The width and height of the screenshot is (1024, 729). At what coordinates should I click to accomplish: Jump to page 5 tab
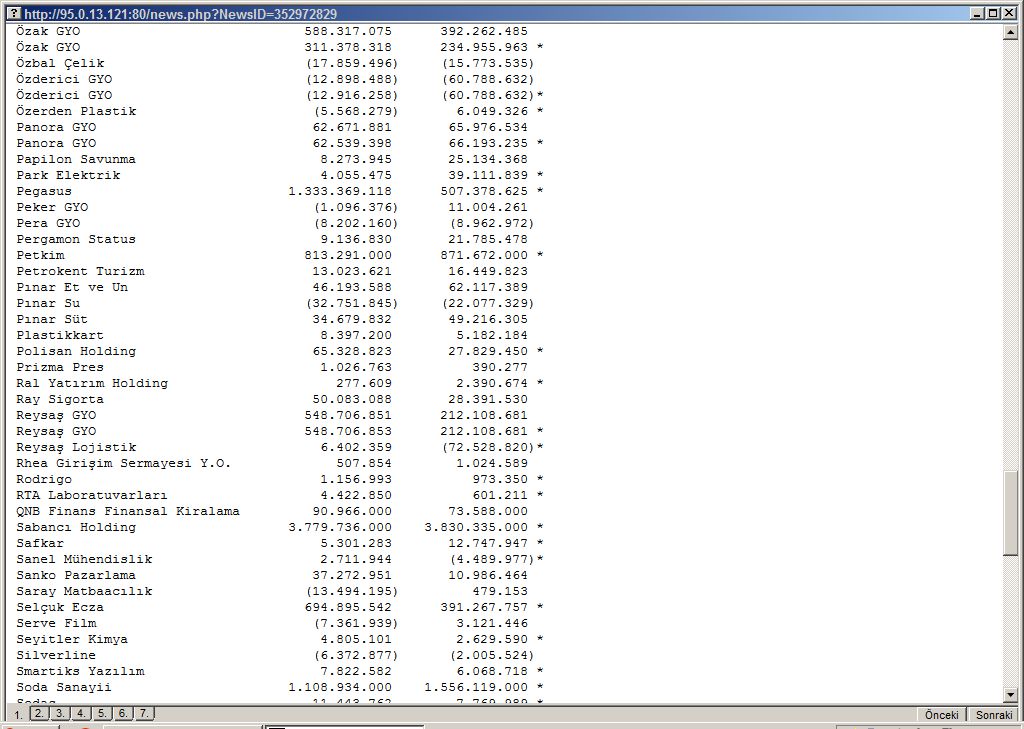(102, 713)
